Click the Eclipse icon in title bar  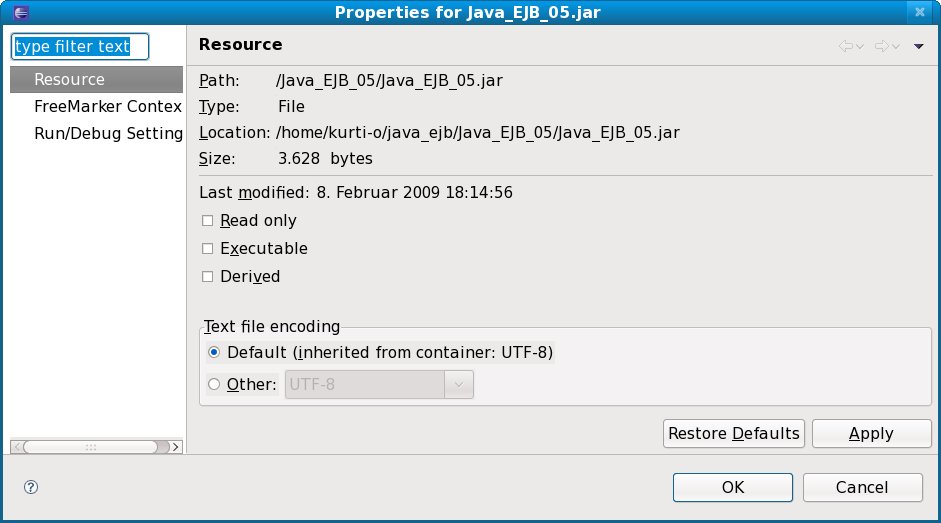coord(12,12)
